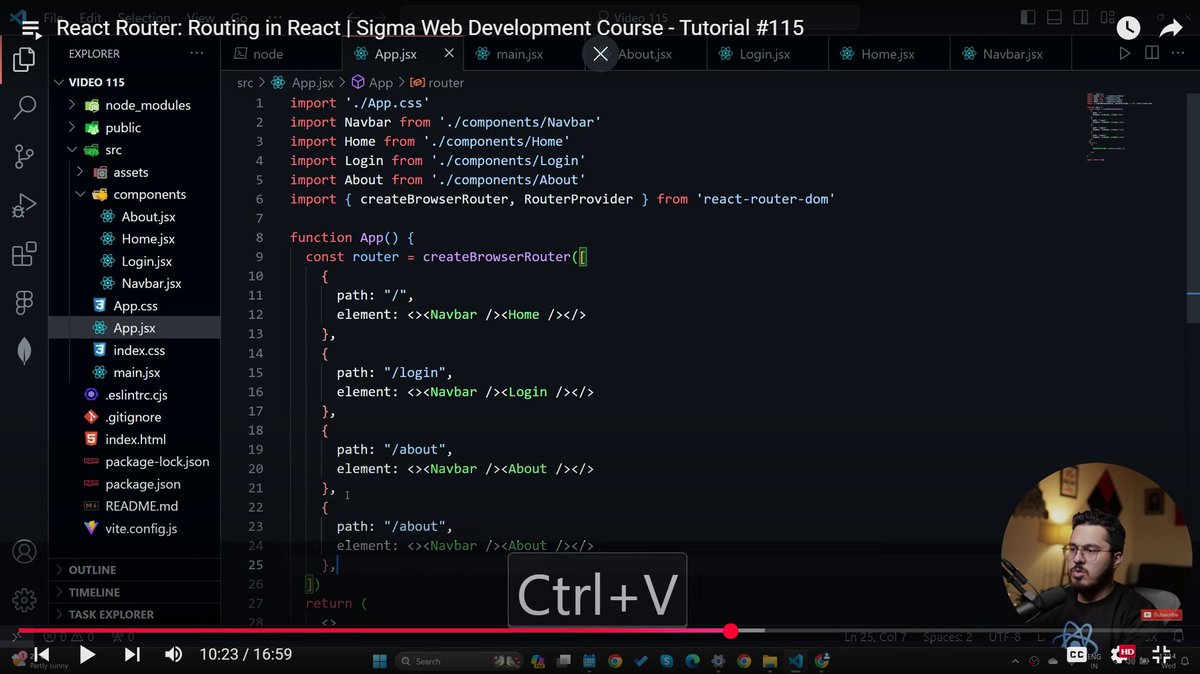Image resolution: width=1200 pixels, height=674 pixels.
Task: Click the video play button
Action: click(87, 654)
